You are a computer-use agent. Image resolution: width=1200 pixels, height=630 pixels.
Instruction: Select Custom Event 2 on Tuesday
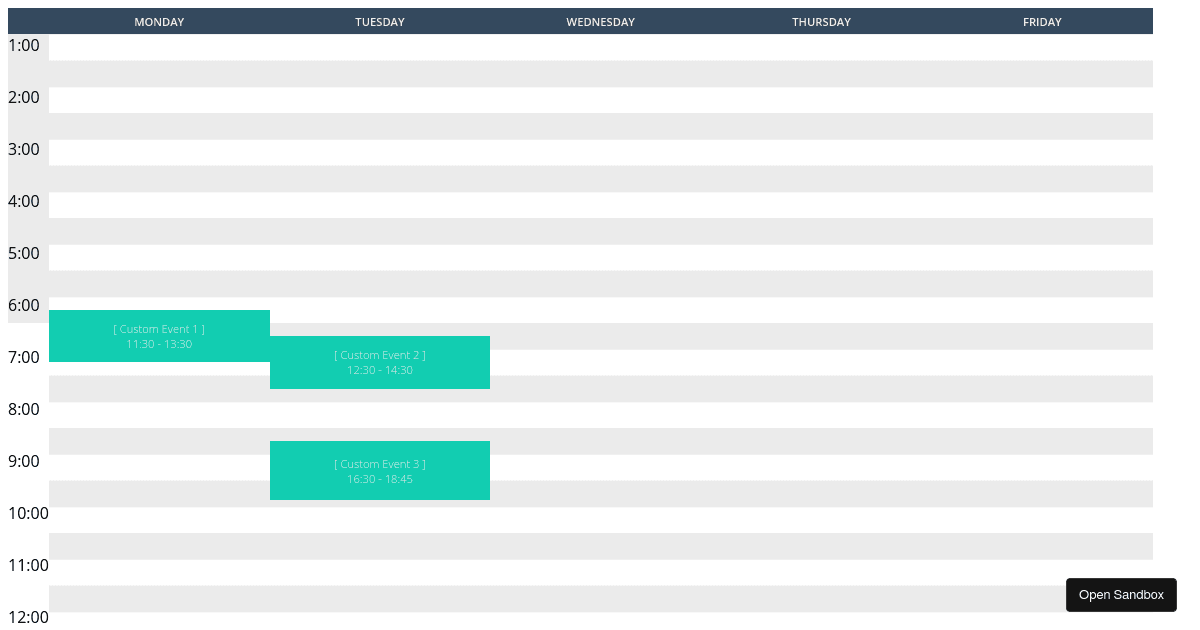click(380, 362)
